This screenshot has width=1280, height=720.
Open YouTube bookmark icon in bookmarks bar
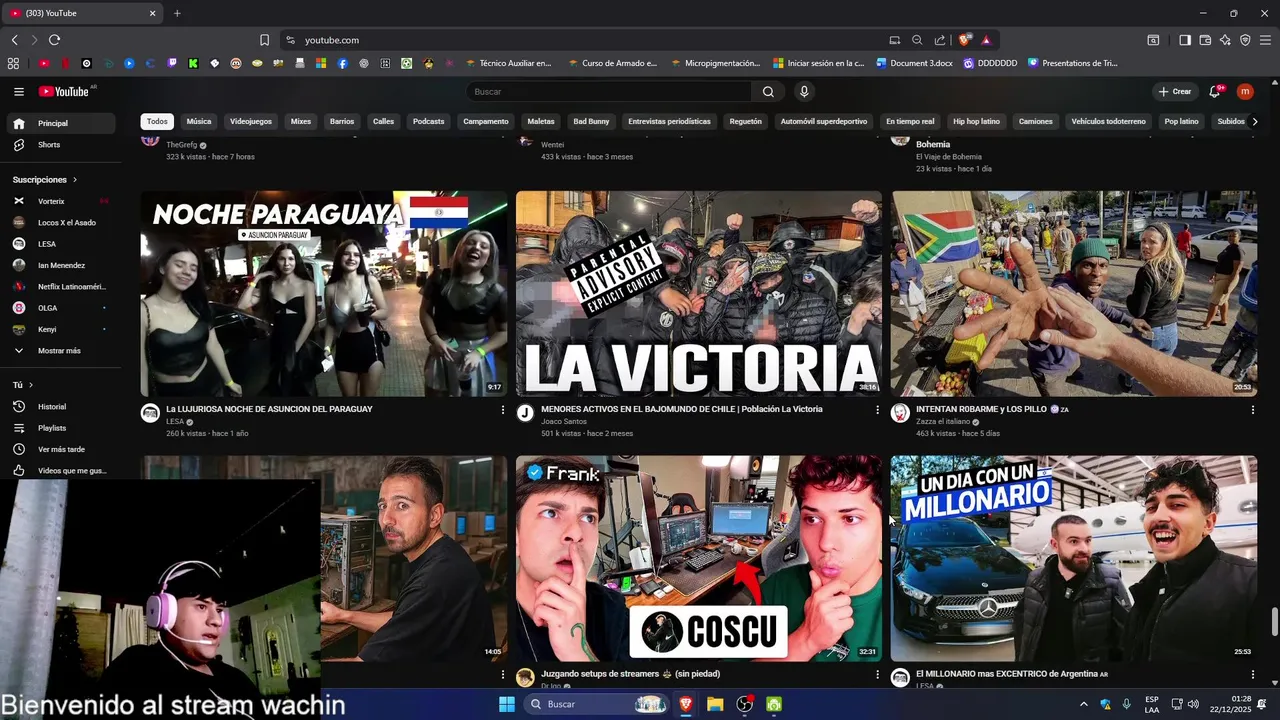pos(44,63)
